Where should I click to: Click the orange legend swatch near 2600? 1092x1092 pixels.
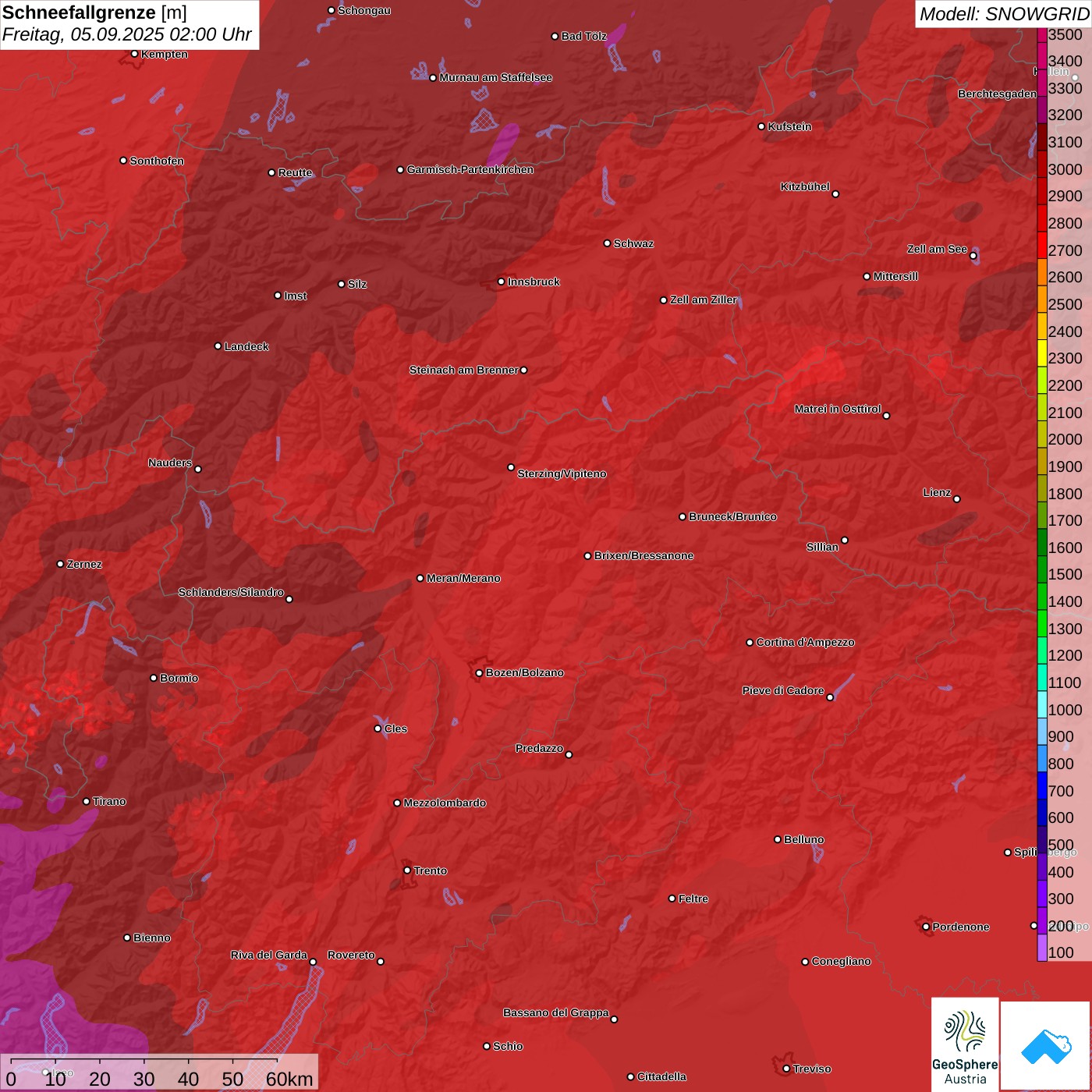point(1042,271)
